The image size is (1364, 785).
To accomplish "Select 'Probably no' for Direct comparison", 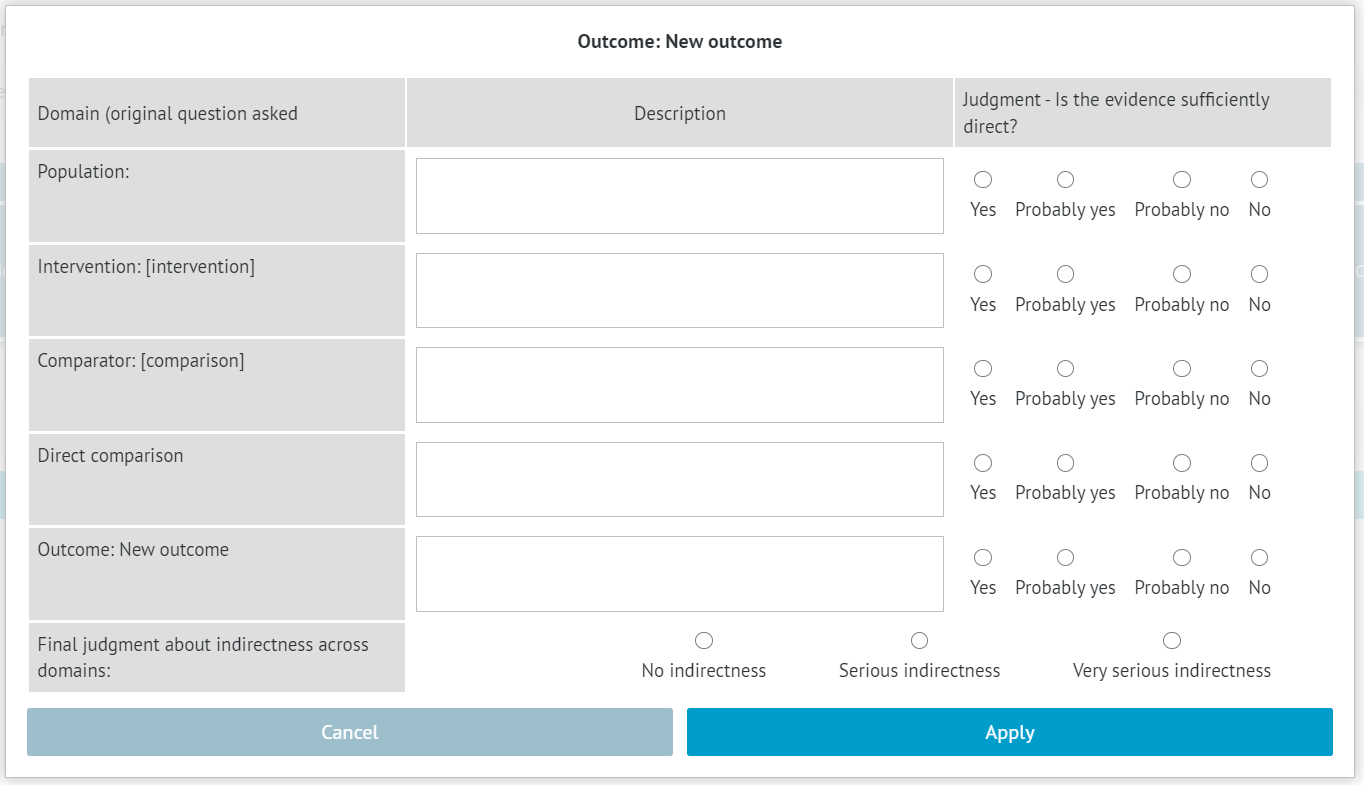I will [1181, 463].
